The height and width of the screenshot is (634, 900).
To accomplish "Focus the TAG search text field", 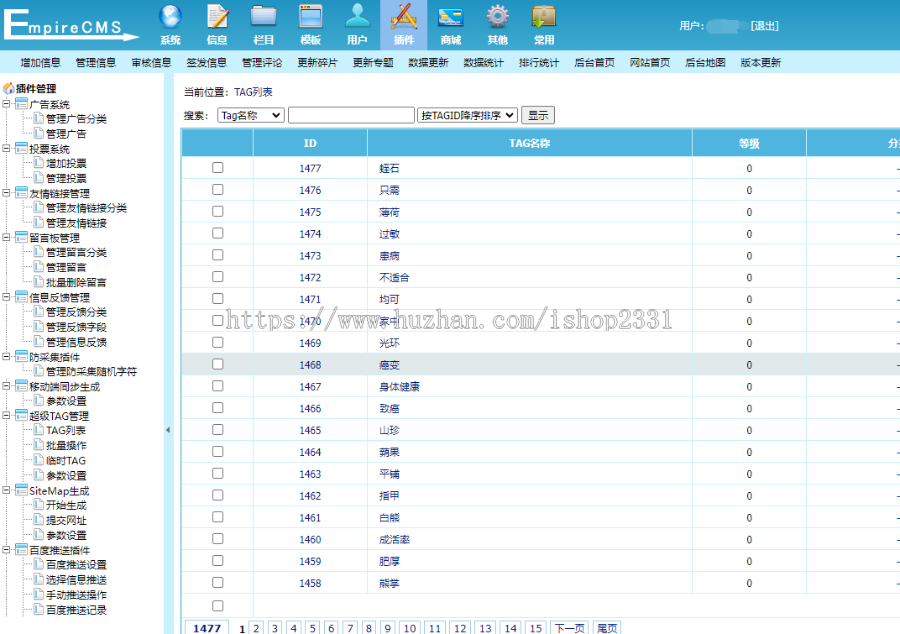I will pos(351,115).
